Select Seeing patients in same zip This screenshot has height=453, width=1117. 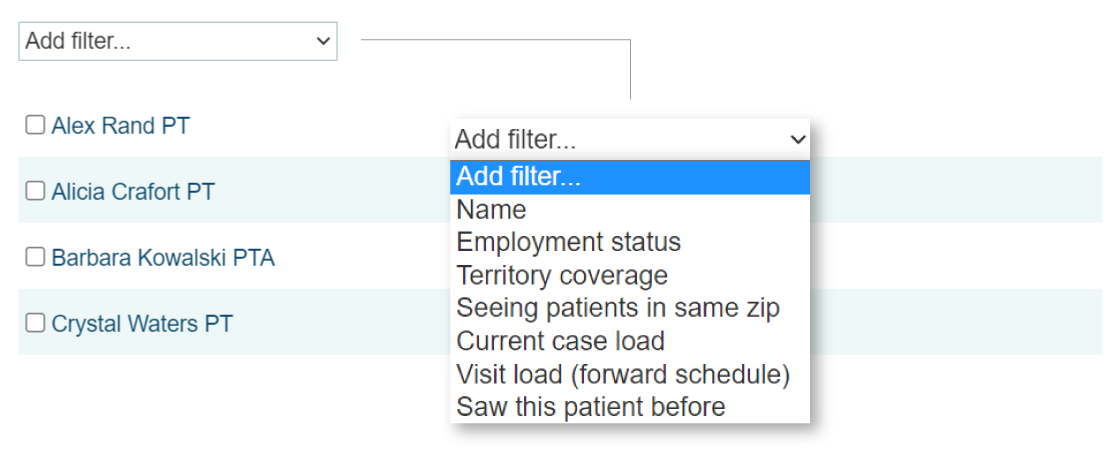coord(617,308)
